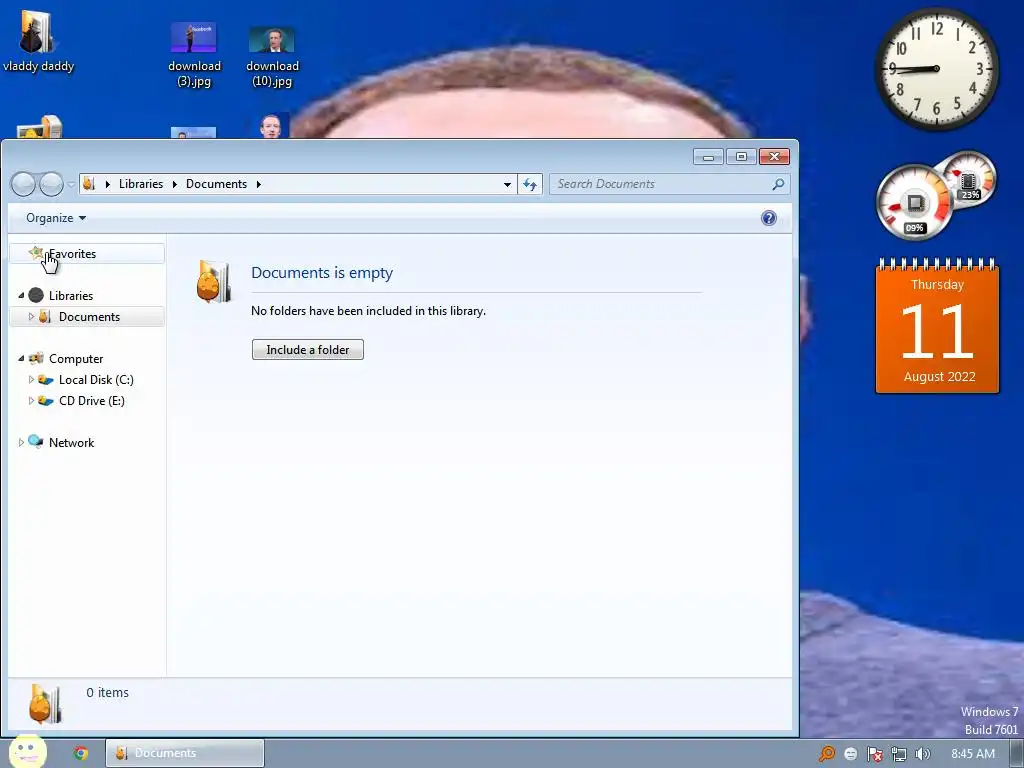Close the Documents Explorer window
The width and height of the screenshot is (1024, 768).
(774, 157)
